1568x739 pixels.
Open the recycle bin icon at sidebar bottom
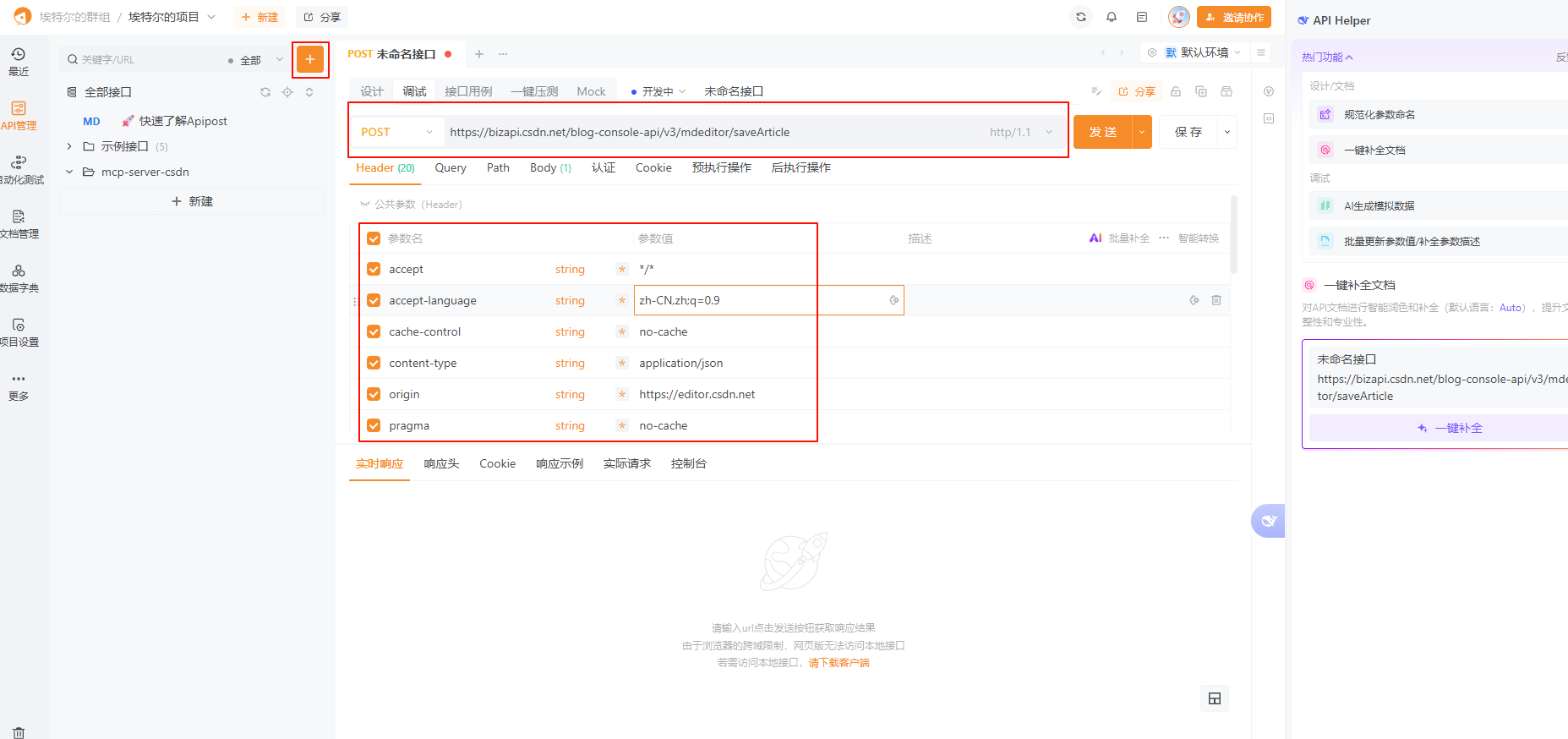[19, 733]
